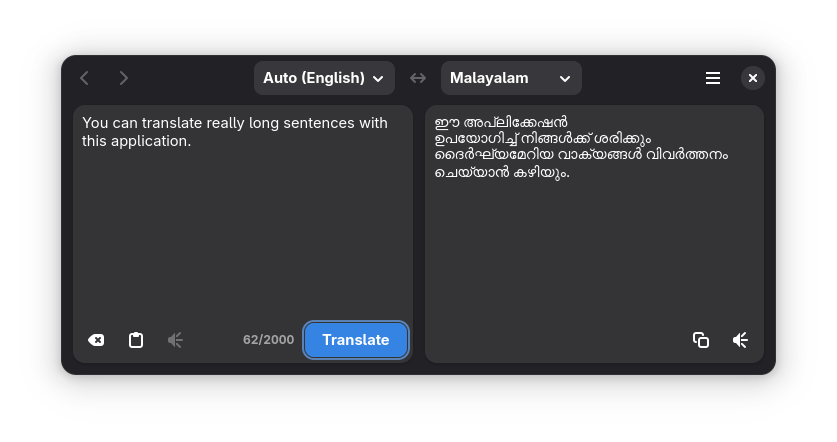837x442 pixels.
Task: Open the Malayalam destination language dropdown
Action: 511,78
